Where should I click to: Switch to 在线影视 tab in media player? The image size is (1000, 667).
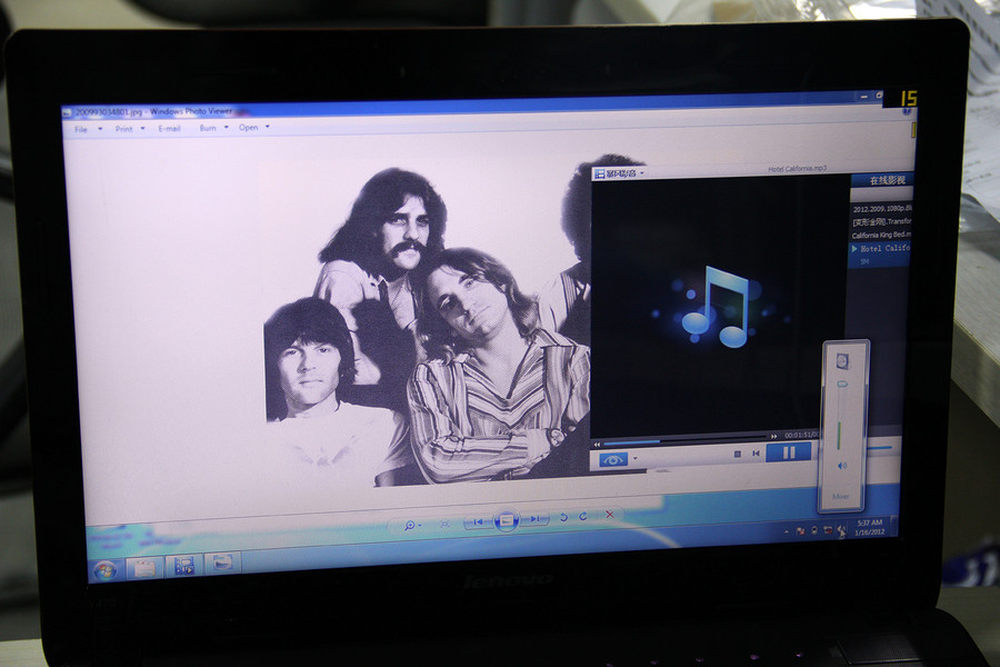pos(887,180)
